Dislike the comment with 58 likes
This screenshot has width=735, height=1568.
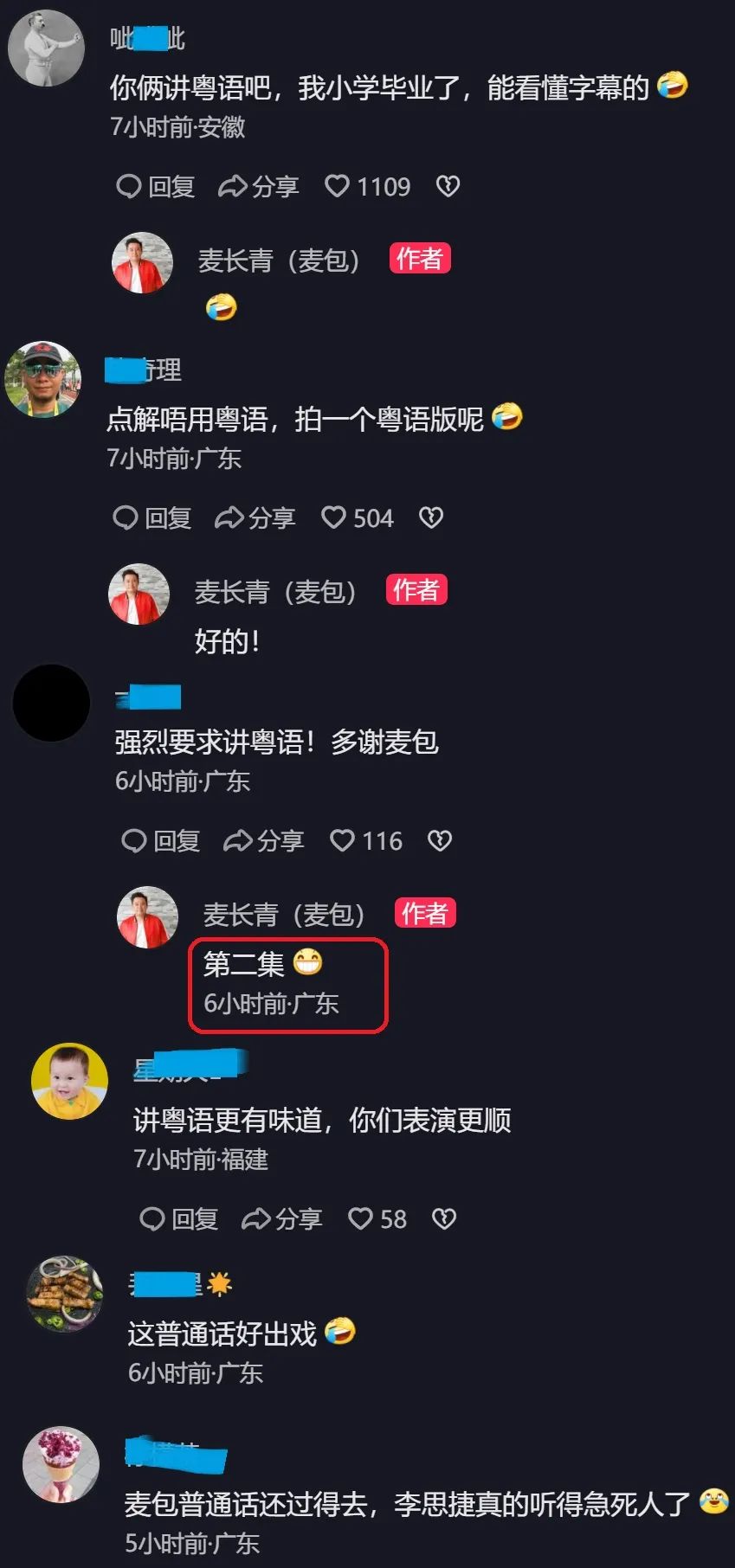(x=444, y=1218)
